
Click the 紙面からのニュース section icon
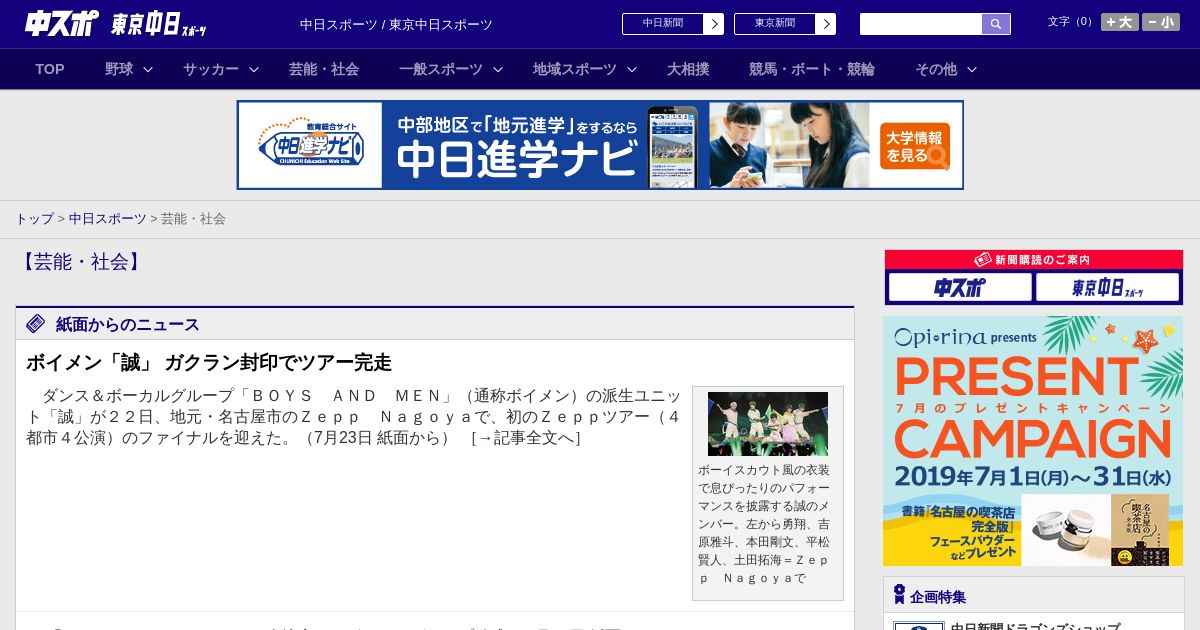36,324
